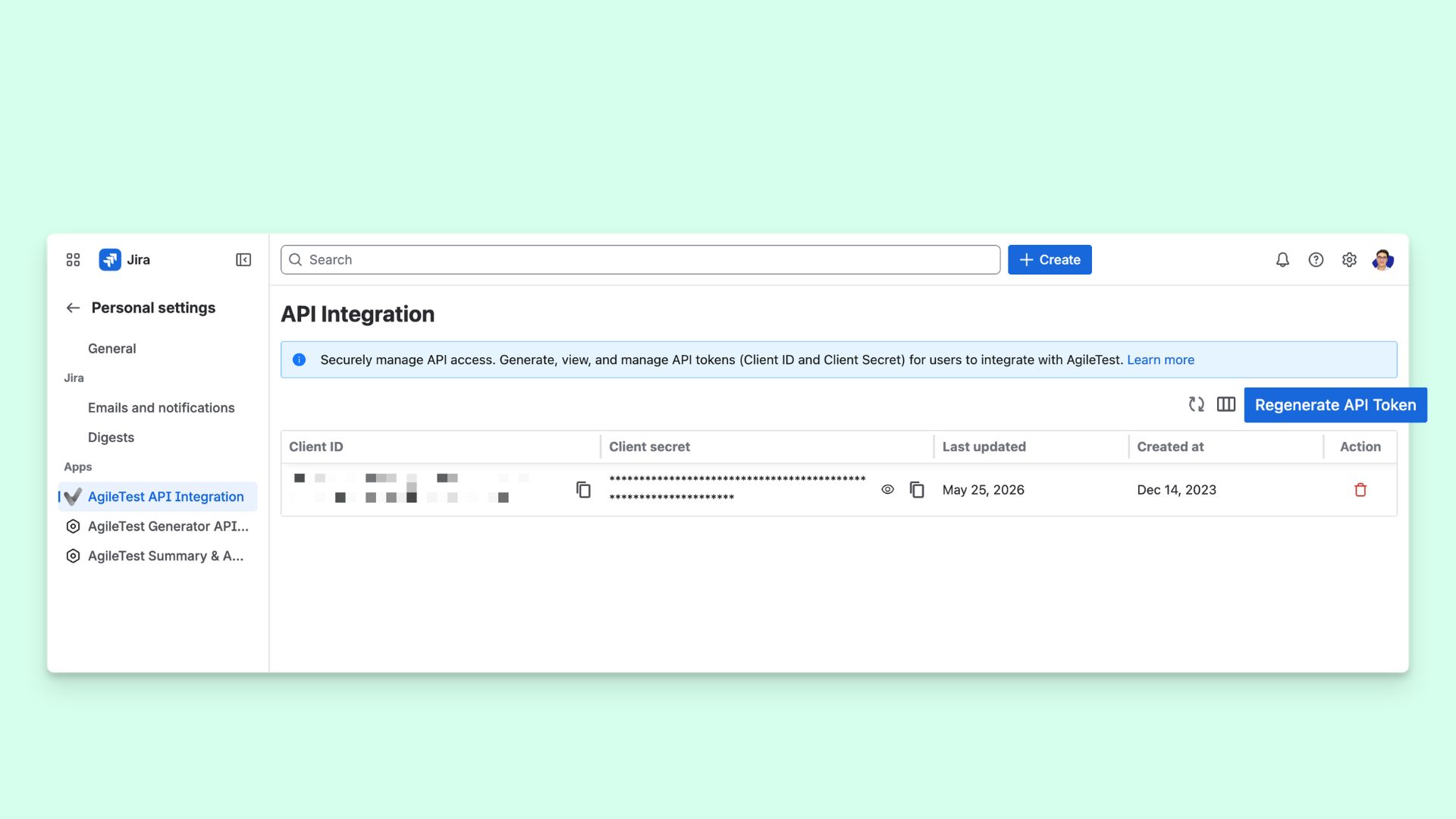This screenshot has width=1456, height=819.
Task: Select the May 25, 2026 date cell
Action: coord(984,490)
